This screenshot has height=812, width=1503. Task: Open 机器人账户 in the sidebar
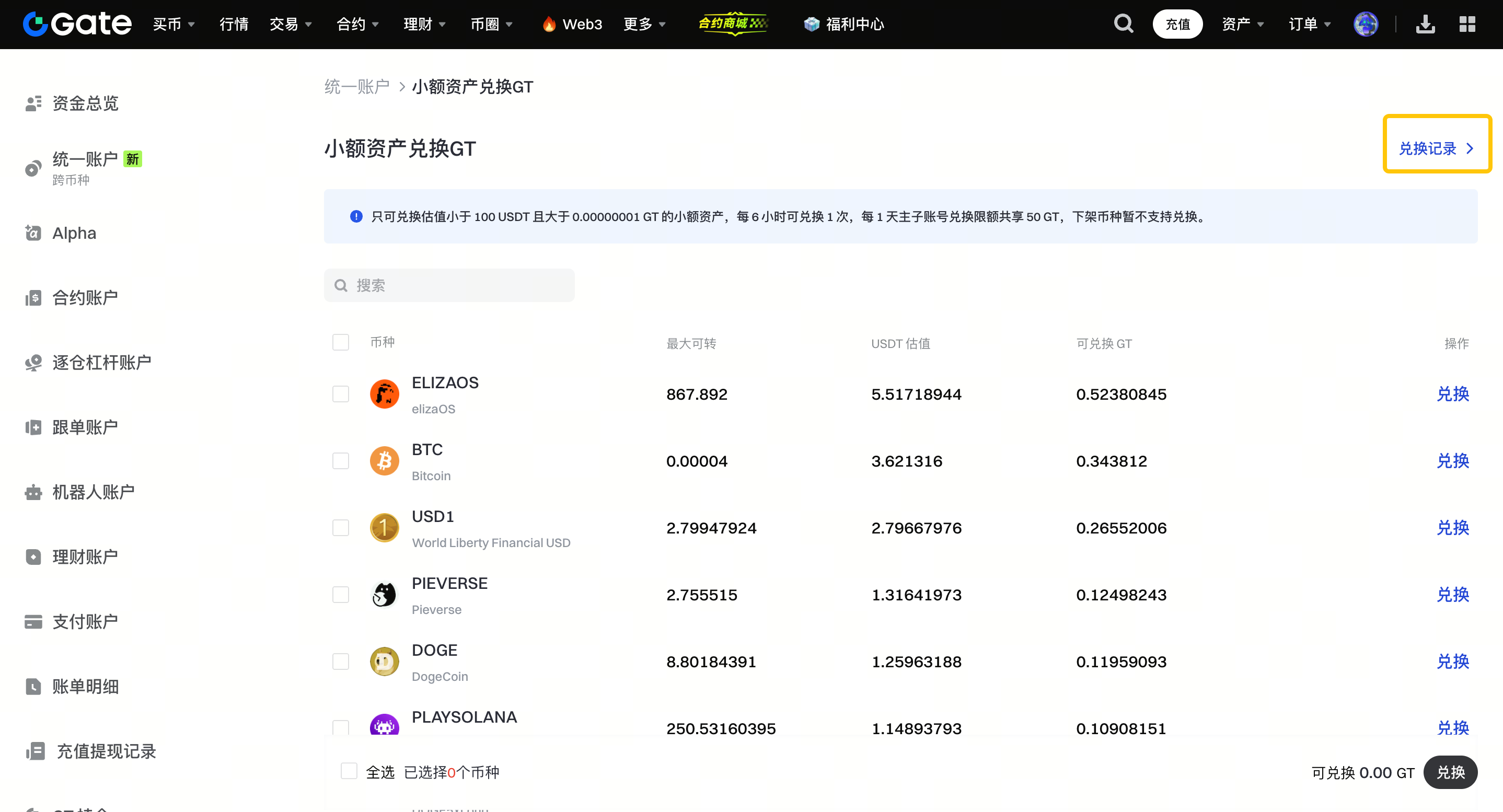click(x=93, y=492)
